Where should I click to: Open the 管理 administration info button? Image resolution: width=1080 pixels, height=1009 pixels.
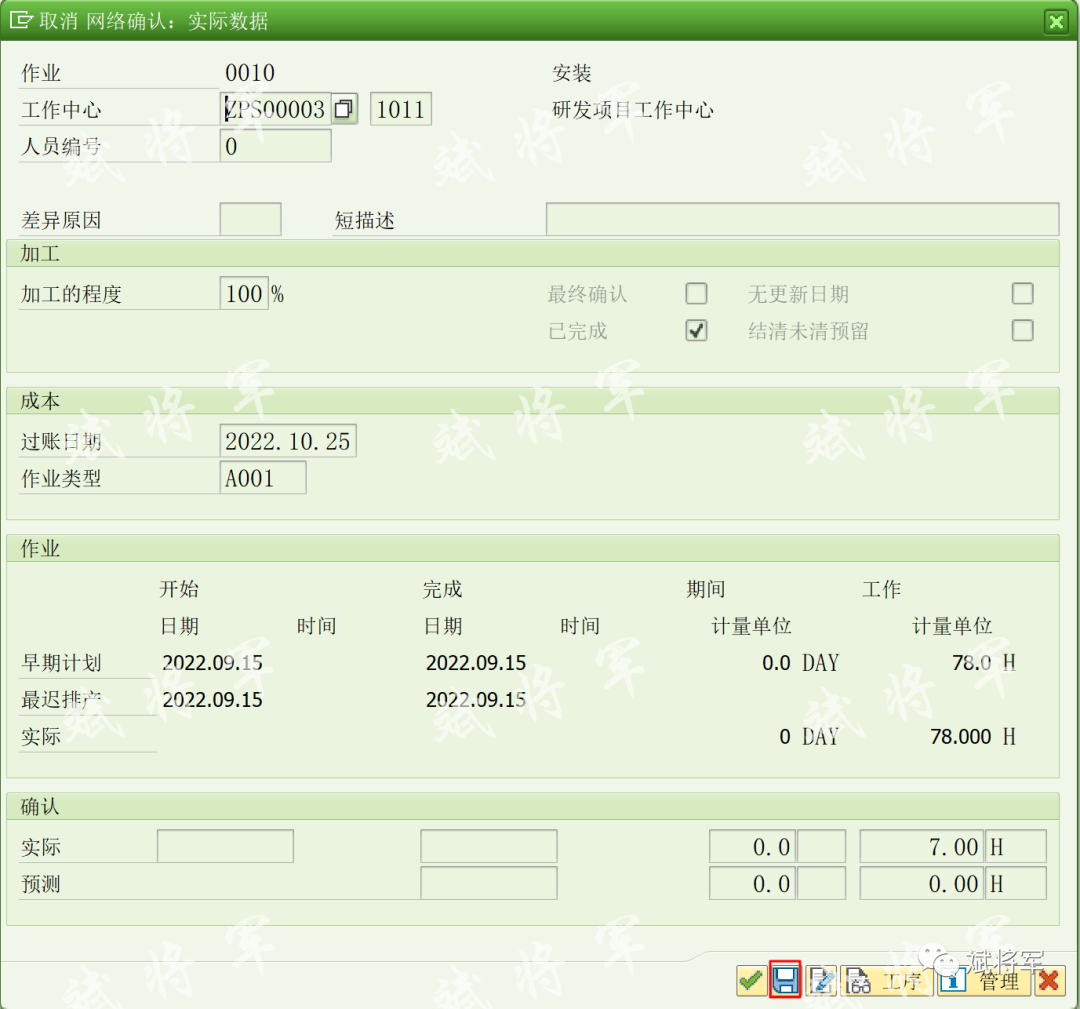tap(984, 980)
